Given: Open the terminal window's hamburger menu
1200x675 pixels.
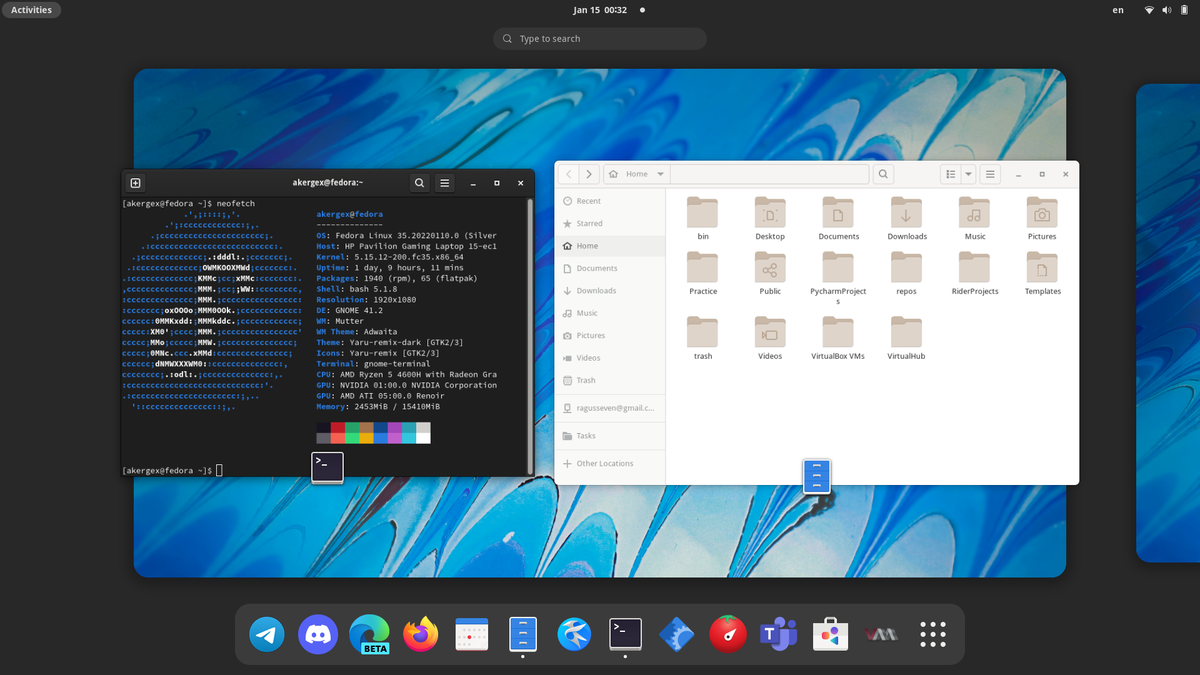Looking at the screenshot, I should pos(445,183).
